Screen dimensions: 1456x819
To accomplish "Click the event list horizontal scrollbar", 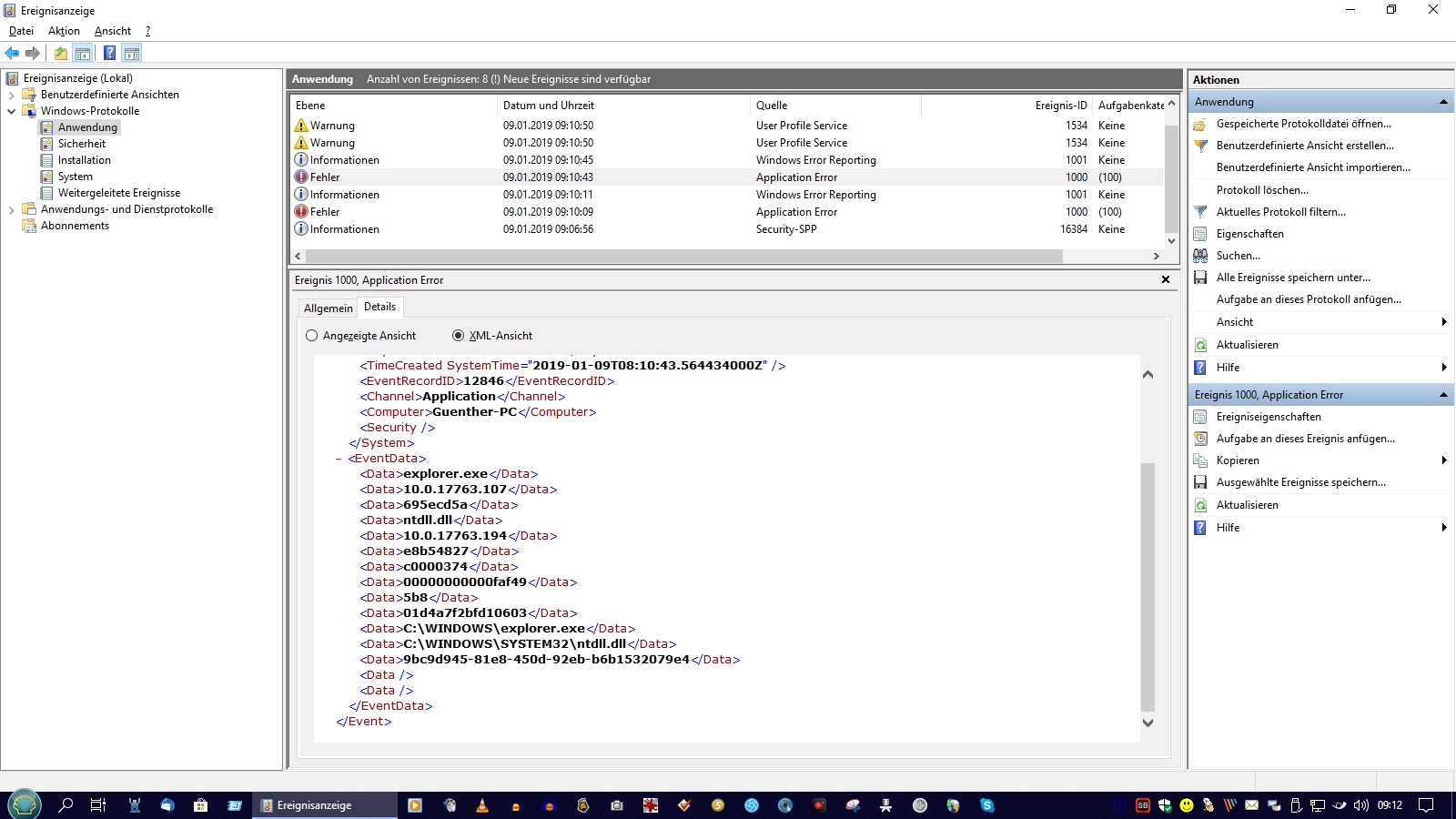I will (x=683, y=257).
